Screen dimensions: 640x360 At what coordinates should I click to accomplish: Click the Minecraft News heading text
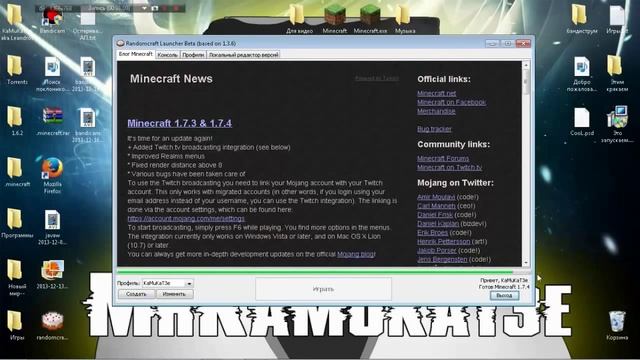click(x=171, y=79)
